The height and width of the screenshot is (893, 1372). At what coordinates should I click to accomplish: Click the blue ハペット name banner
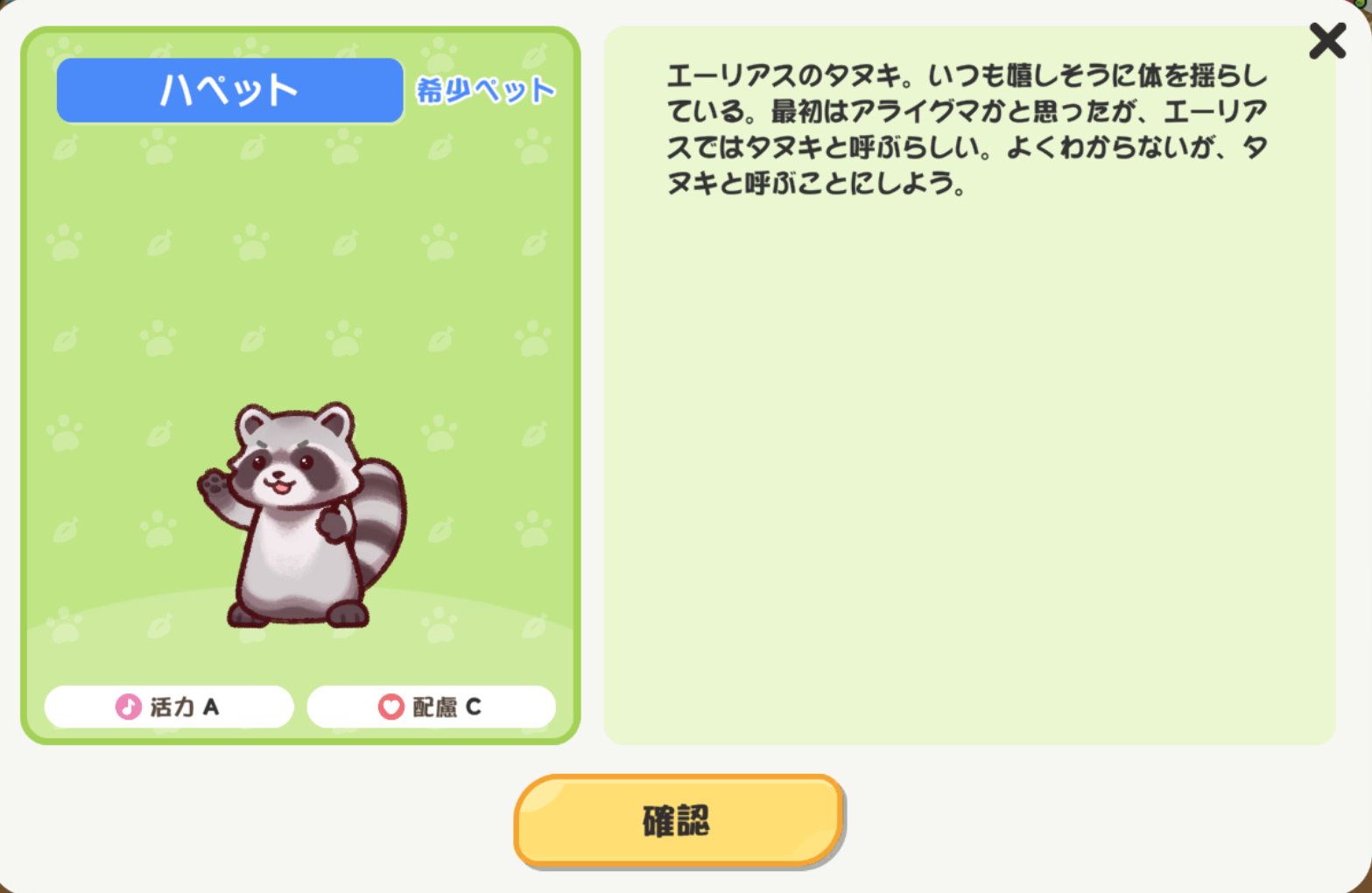click(229, 90)
